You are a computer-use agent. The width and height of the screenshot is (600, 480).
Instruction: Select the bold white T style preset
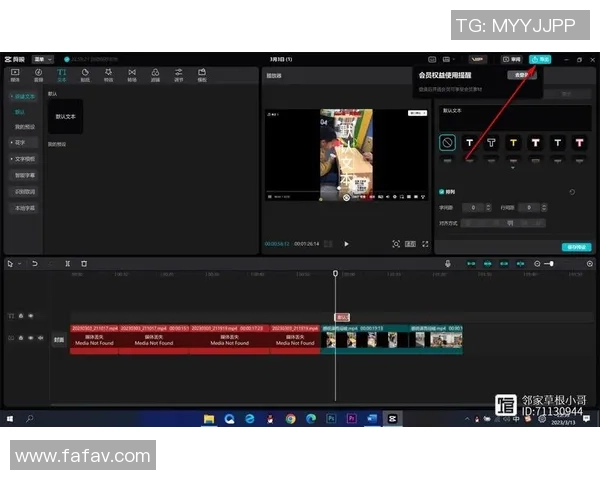[535, 143]
